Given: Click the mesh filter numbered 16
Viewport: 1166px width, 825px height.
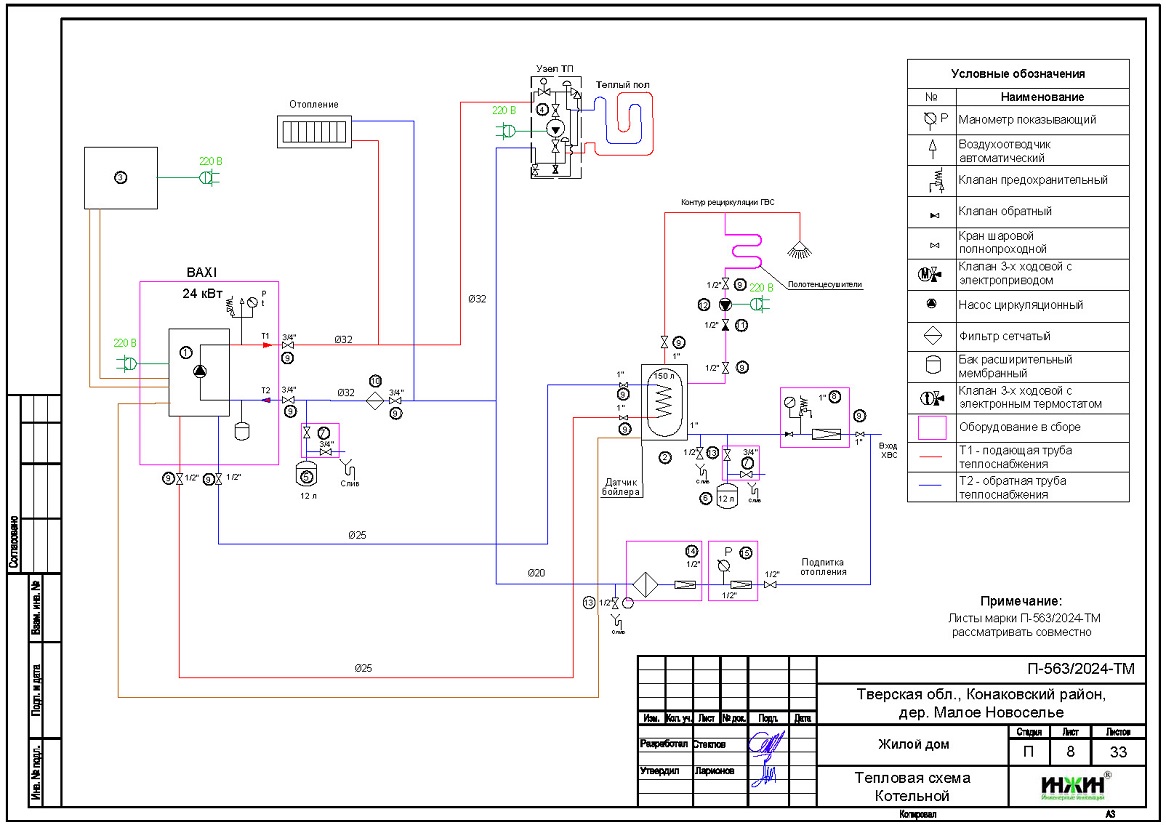Looking at the screenshot, I should click(375, 400).
